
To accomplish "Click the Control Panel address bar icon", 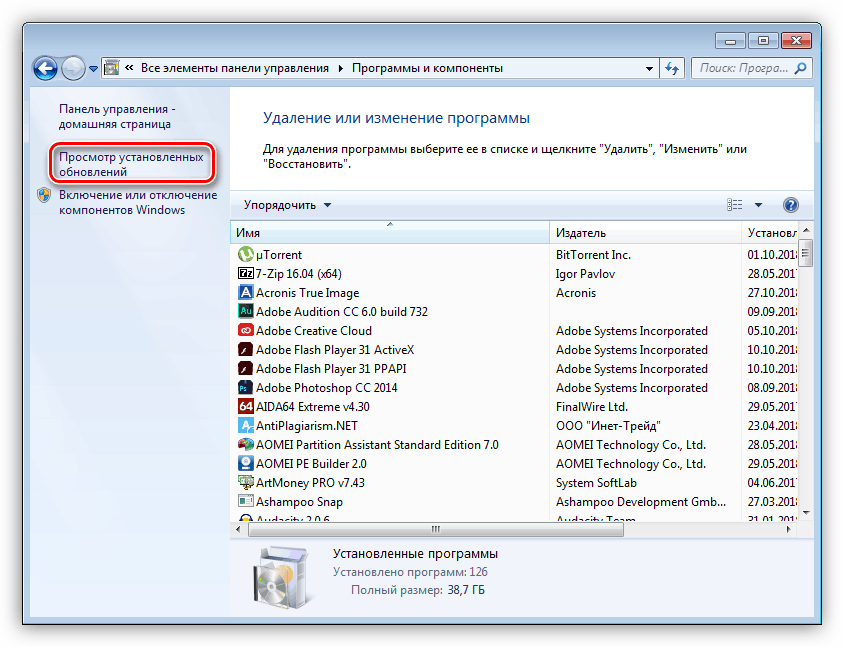I will 111,68.
